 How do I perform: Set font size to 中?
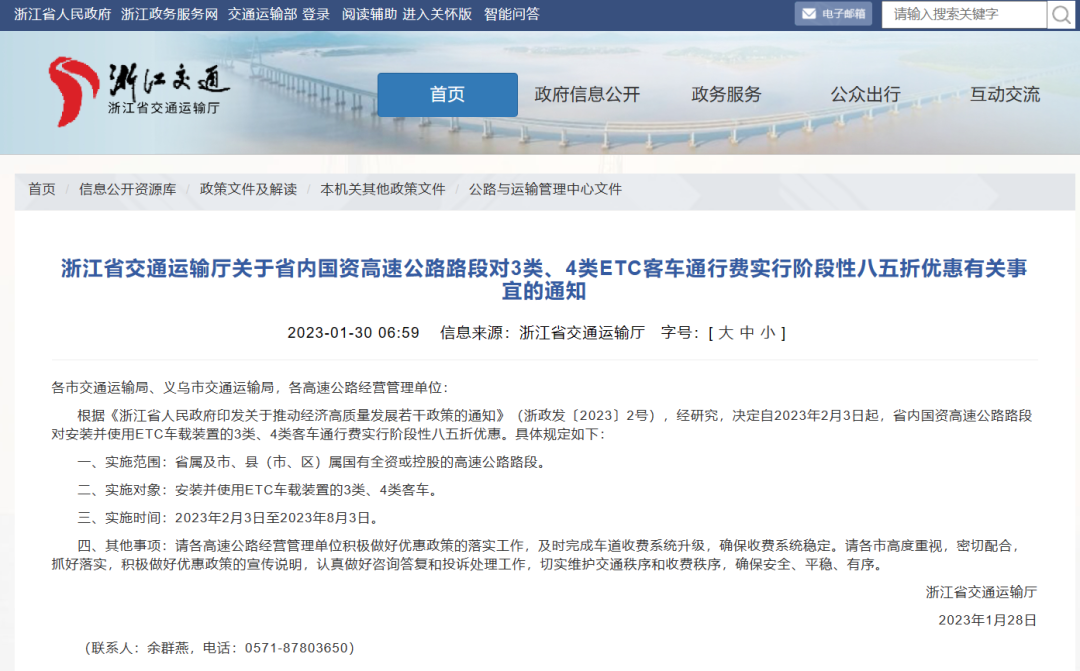click(747, 333)
